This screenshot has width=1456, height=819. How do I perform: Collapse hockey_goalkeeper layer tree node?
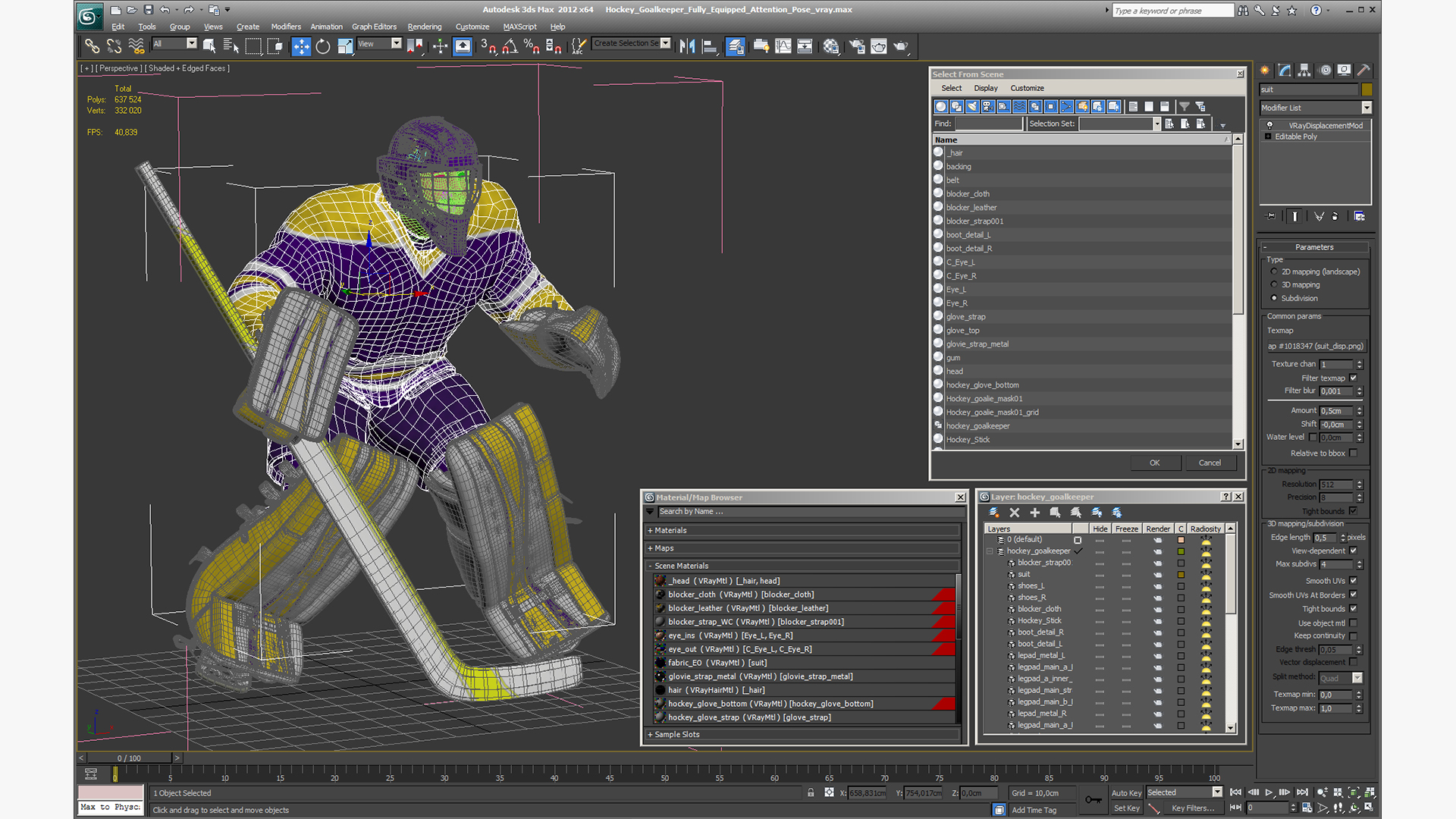click(x=990, y=551)
